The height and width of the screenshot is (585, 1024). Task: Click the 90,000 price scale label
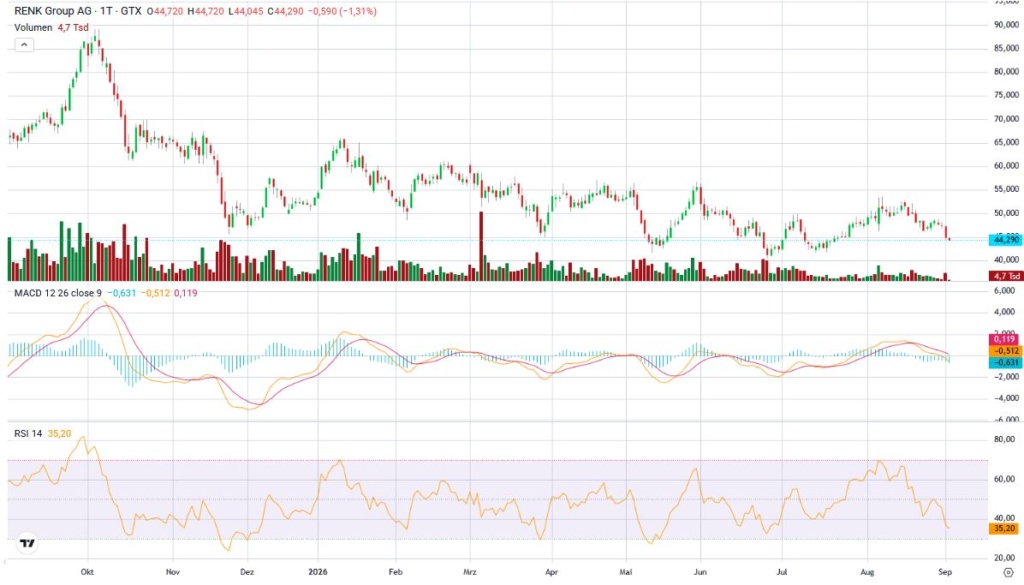[x=1006, y=25]
